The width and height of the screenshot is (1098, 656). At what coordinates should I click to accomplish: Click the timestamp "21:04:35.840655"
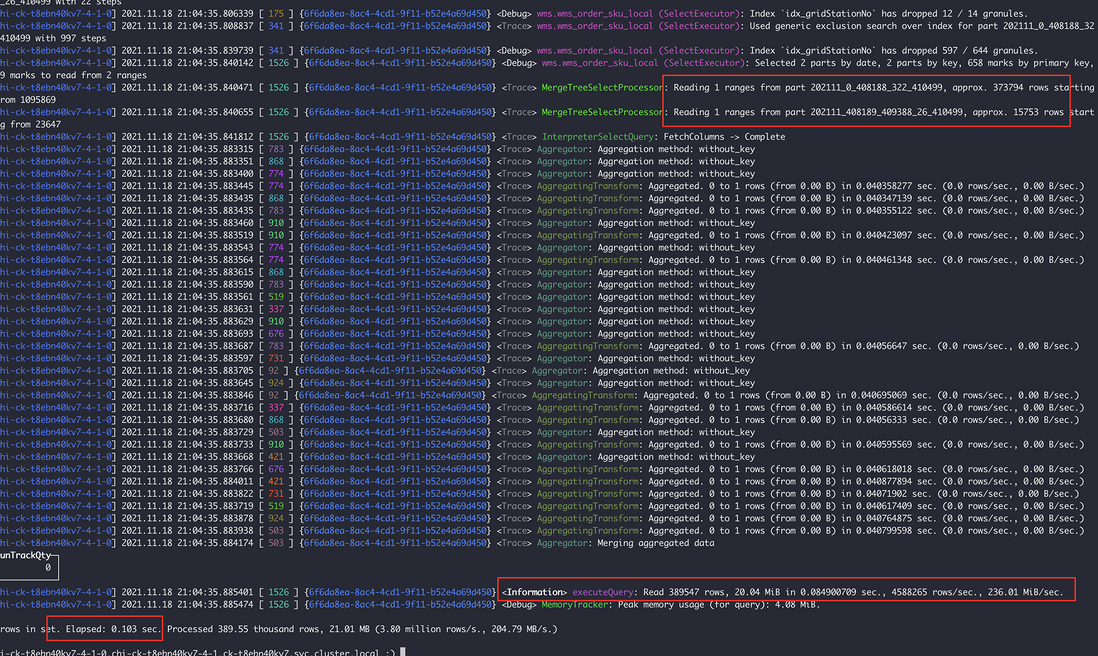pos(214,112)
